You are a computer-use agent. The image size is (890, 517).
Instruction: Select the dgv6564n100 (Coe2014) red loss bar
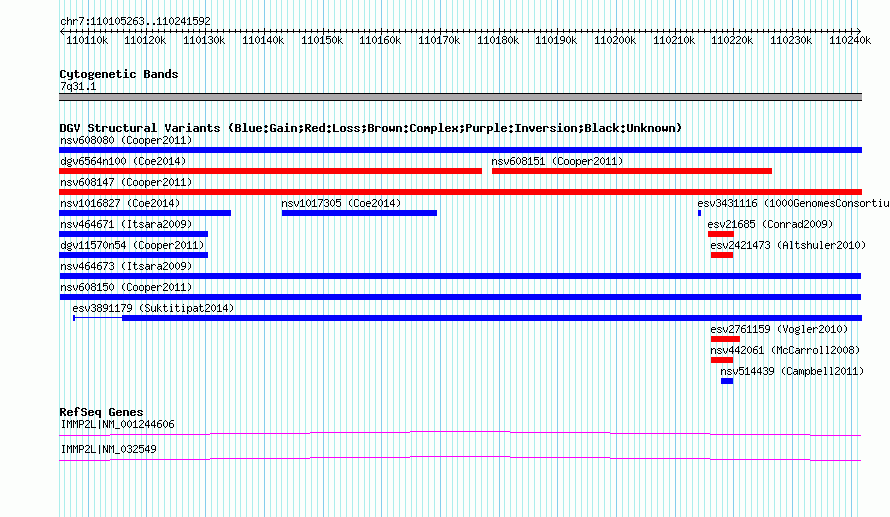click(x=270, y=171)
